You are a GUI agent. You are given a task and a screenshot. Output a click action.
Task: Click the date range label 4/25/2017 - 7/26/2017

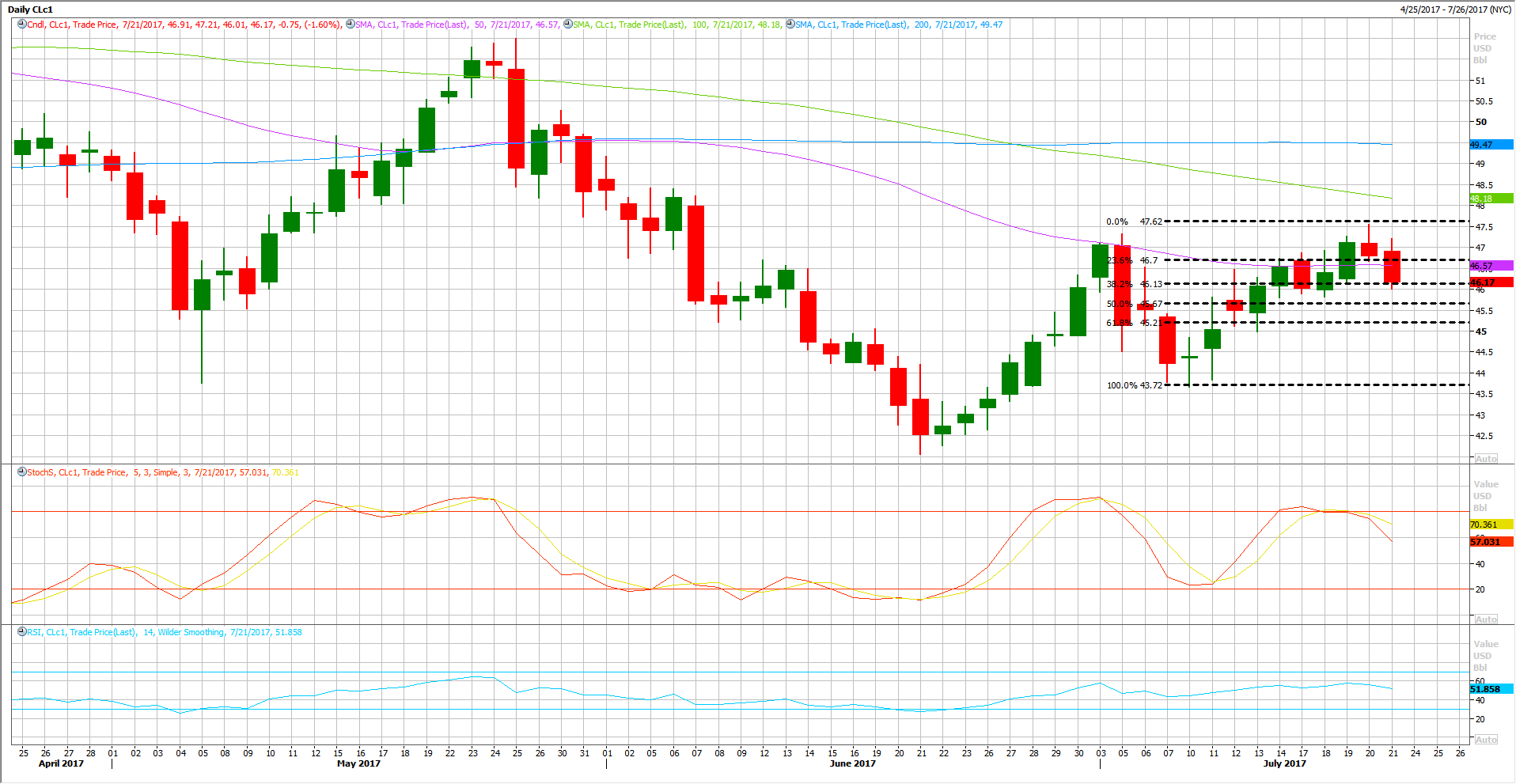pos(1455,9)
